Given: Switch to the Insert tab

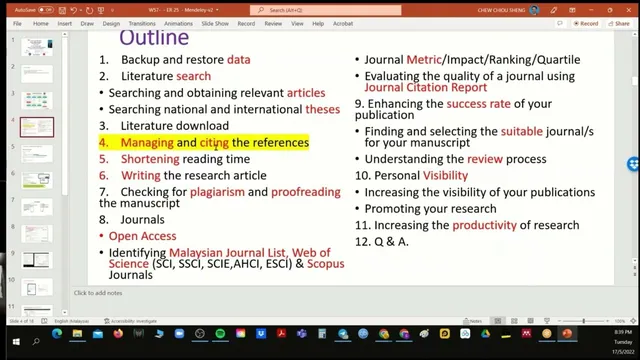Looking at the screenshot, I should pyautogui.click(x=64, y=24).
